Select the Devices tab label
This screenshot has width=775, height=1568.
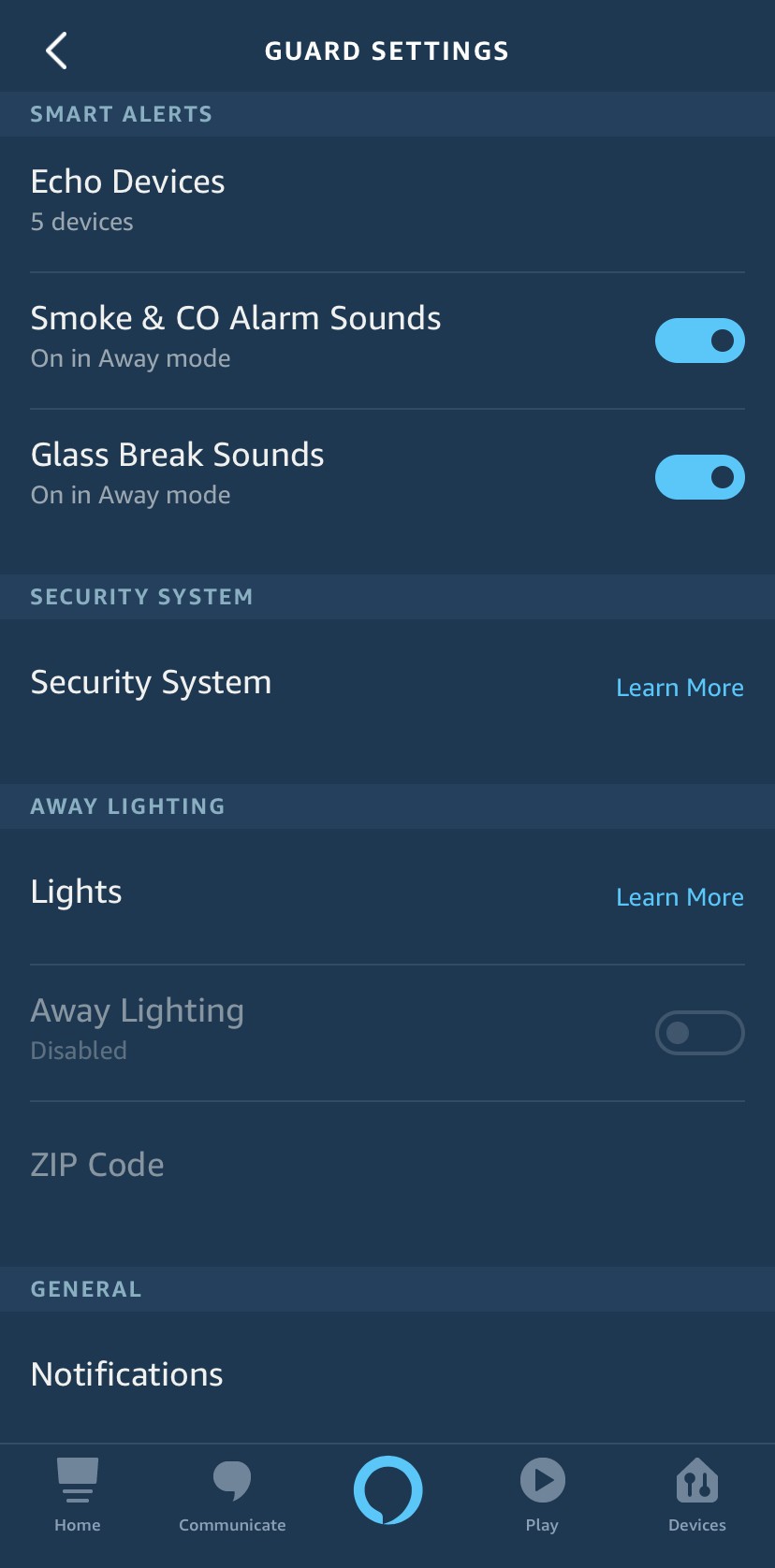coord(696,1525)
